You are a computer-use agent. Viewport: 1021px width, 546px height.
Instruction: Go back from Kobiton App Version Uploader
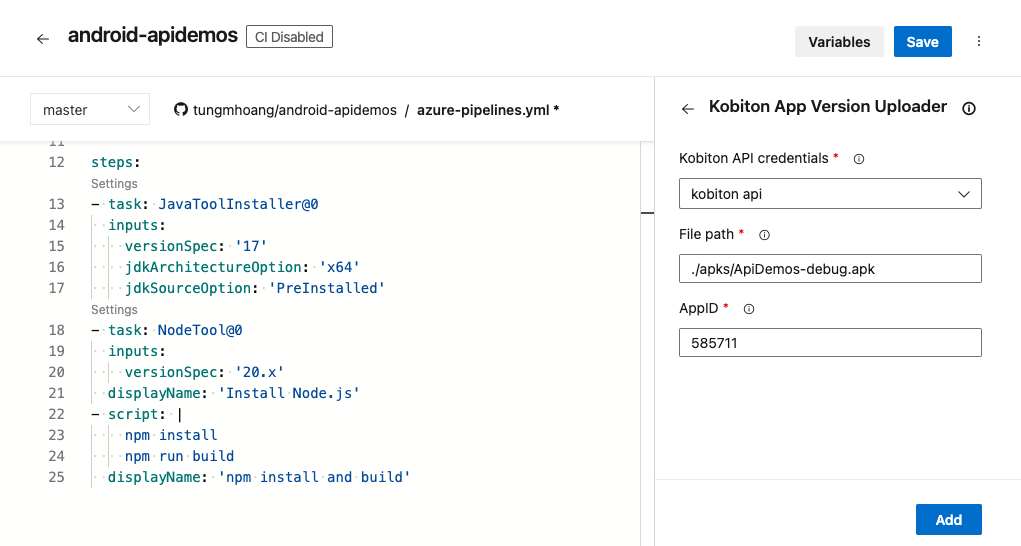tap(688, 109)
